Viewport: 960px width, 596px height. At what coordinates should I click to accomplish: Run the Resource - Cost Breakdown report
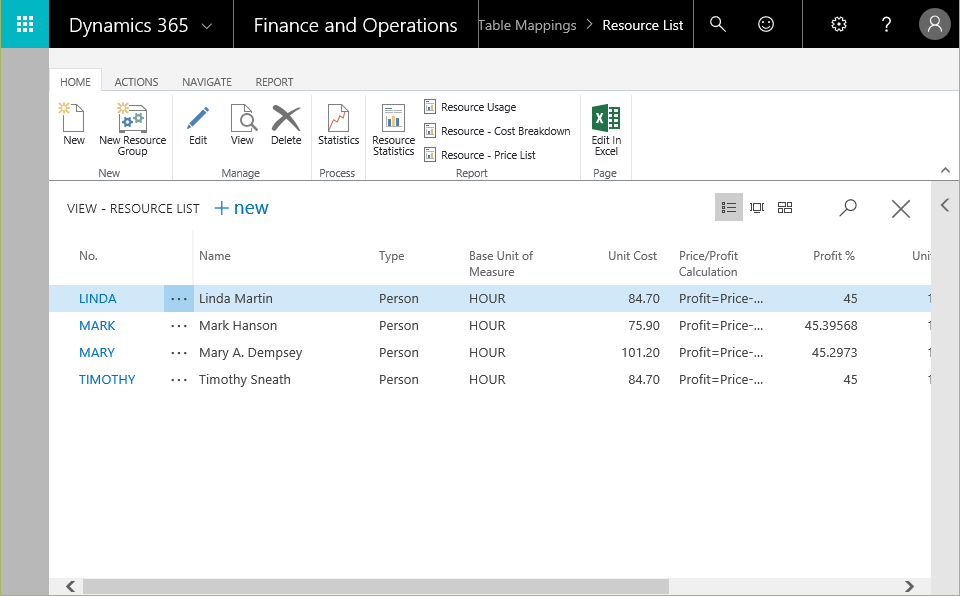(497, 131)
